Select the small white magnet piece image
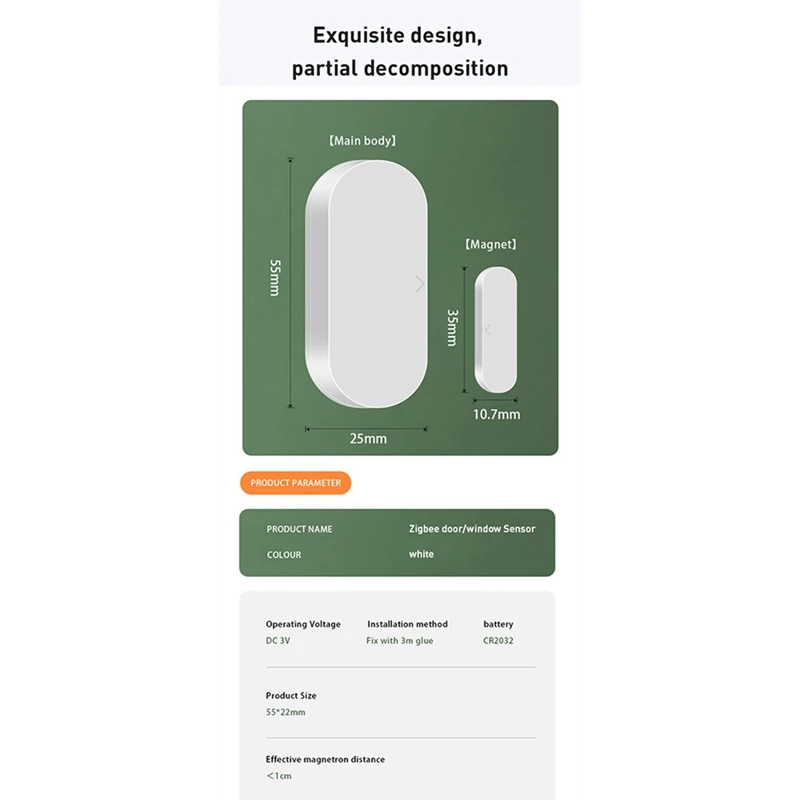Screen dimensions: 800x800 [496, 330]
